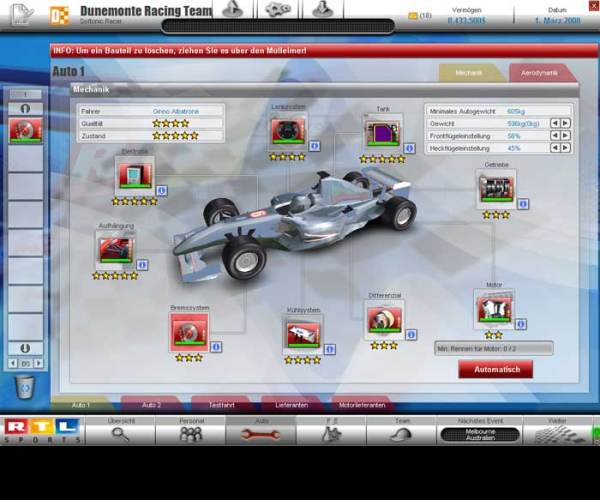Screen dimensions: 600x500
Task: Click the Automatisch button
Action: click(496, 369)
